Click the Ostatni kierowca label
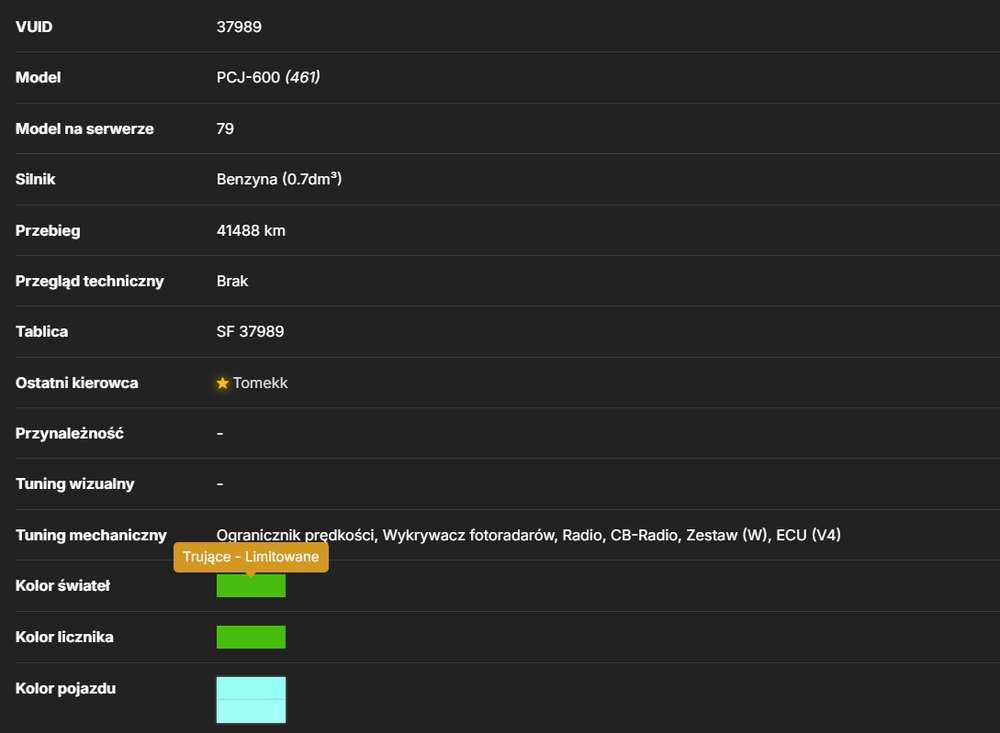This screenshot has height=733, width=1000. [x=77, y=383]
